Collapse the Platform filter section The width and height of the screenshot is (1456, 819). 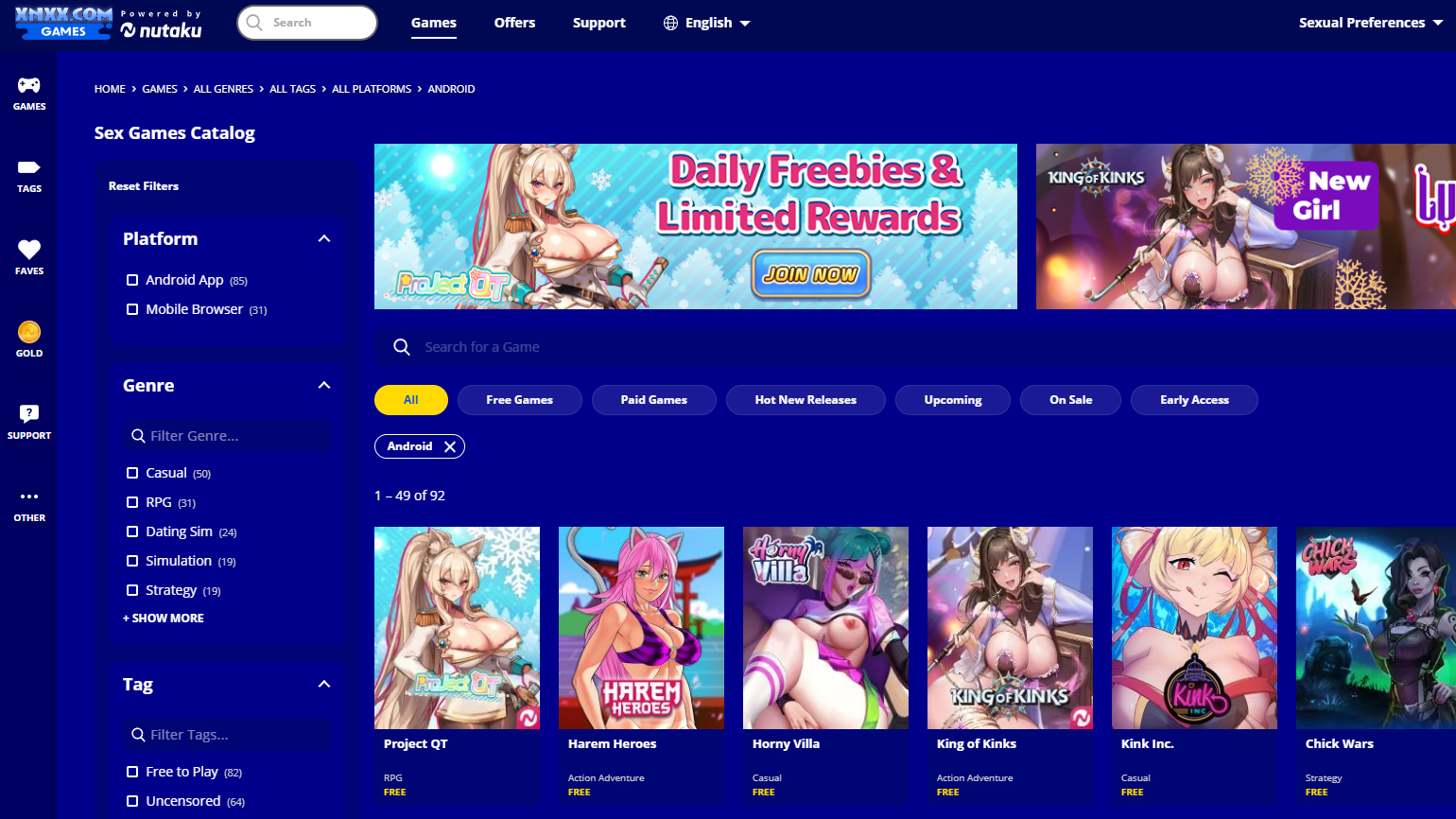(x=324, y=239)
